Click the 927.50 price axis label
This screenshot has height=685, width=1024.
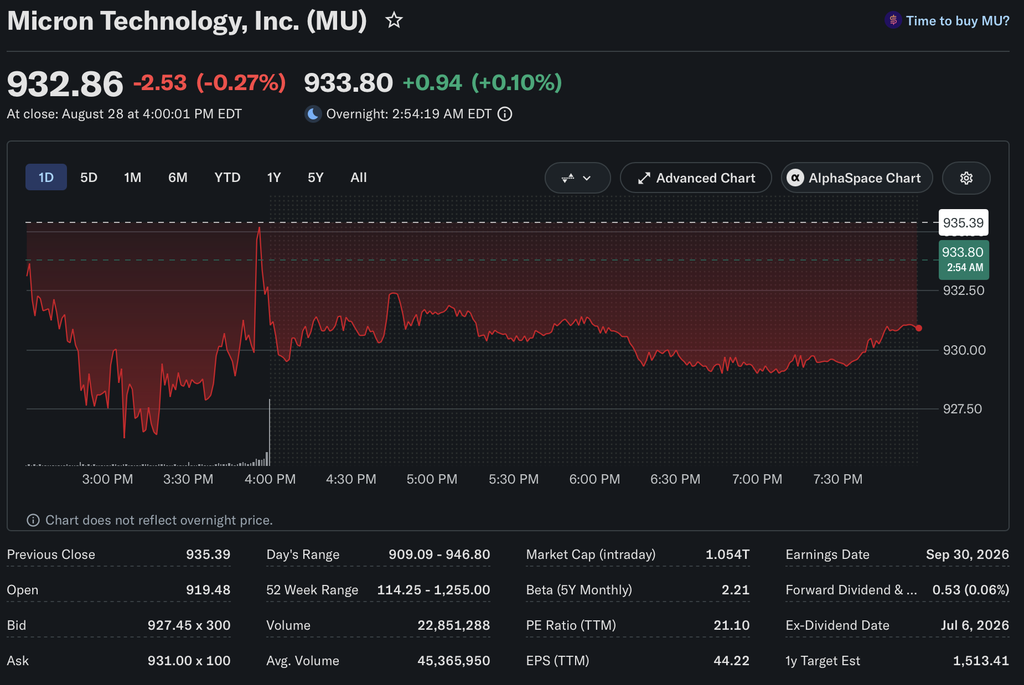[x=964, y=409]
